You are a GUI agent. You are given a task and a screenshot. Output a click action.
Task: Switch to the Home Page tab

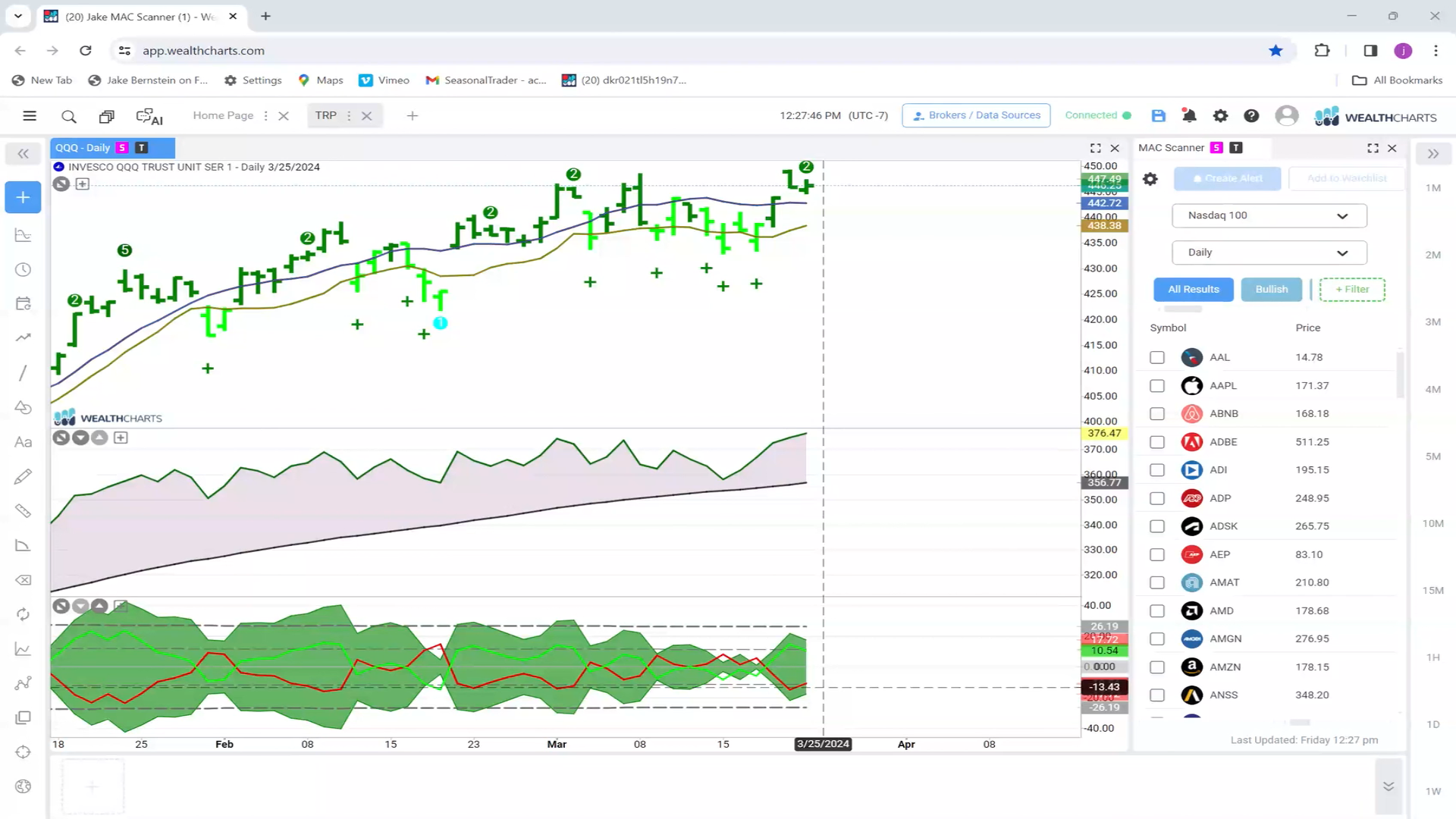(223, 115)
